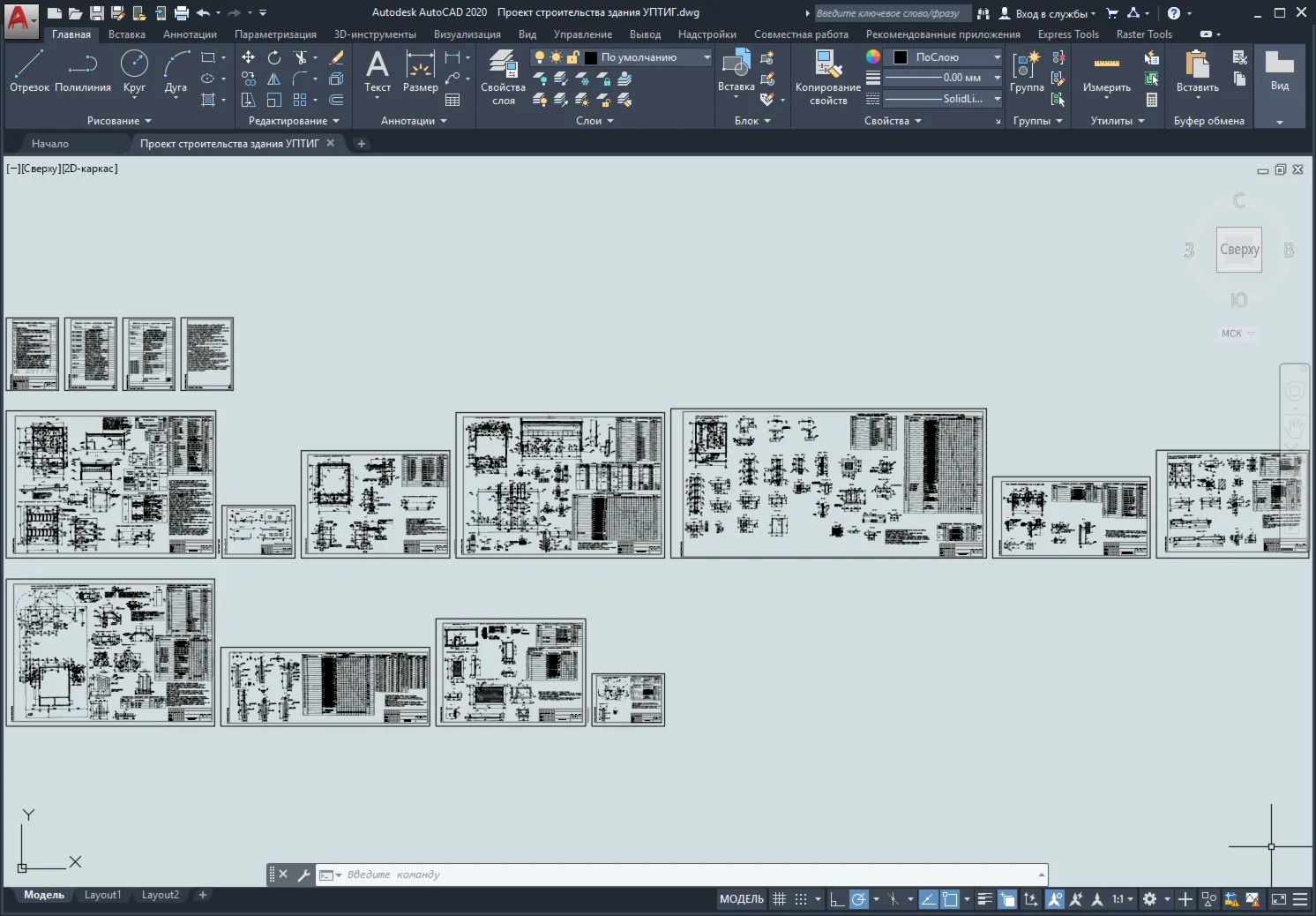Click the Rotate tool icon
The width and height of the screenshot is (1316, 916).
[274, 57]
